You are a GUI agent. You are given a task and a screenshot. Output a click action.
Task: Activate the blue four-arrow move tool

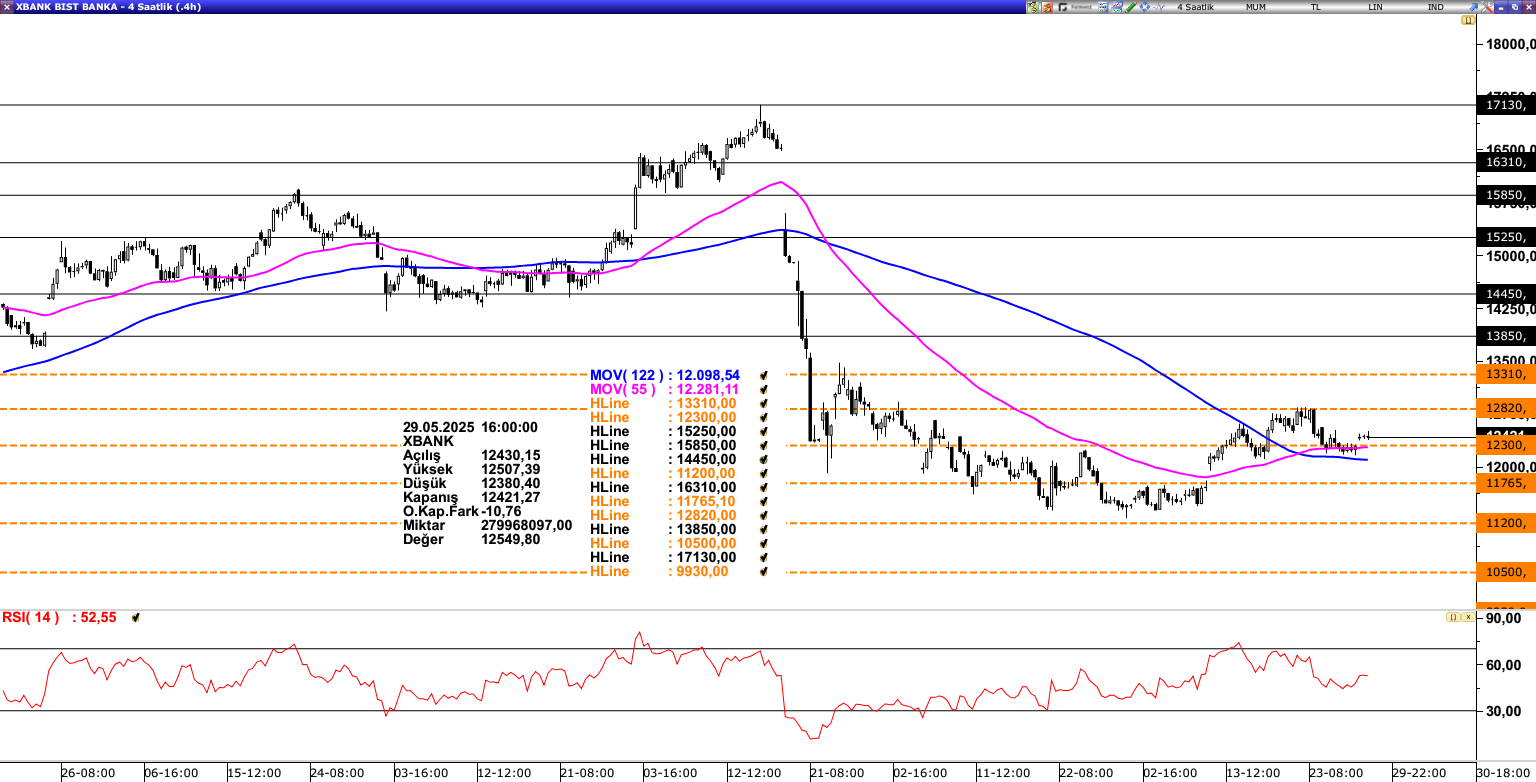point(1145,7)
